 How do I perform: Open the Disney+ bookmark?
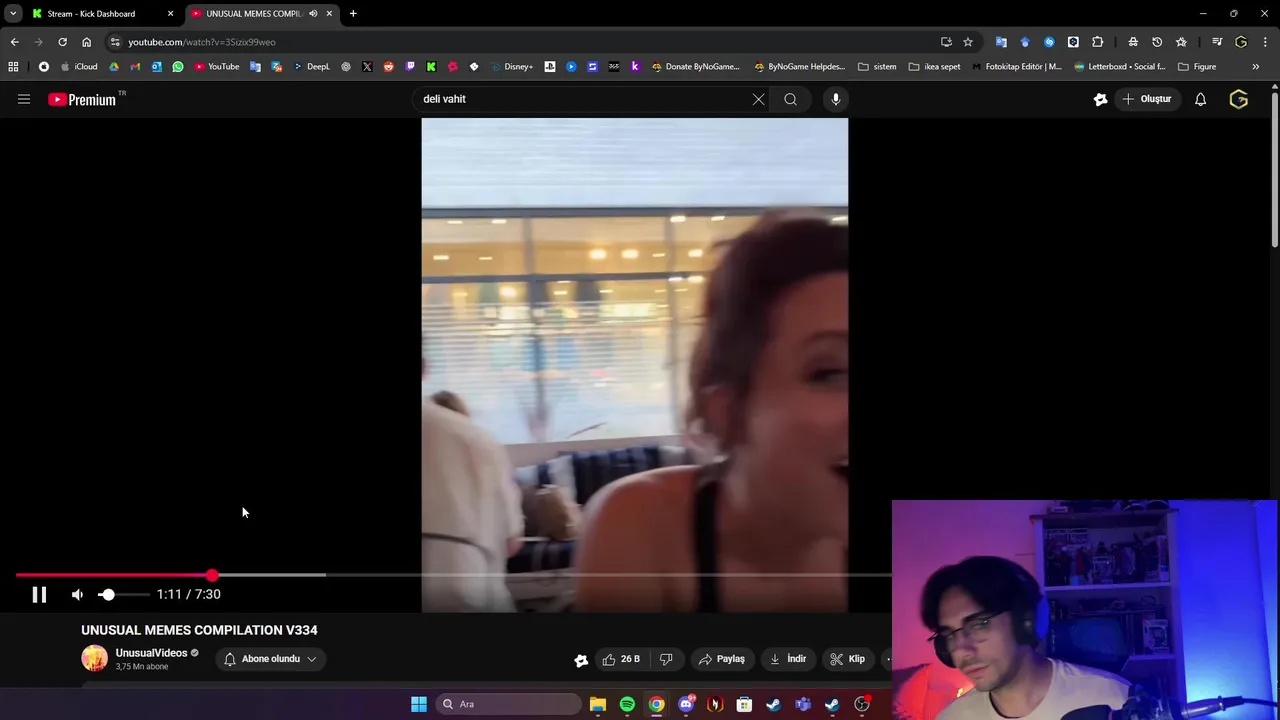click(x=511, y=67)
